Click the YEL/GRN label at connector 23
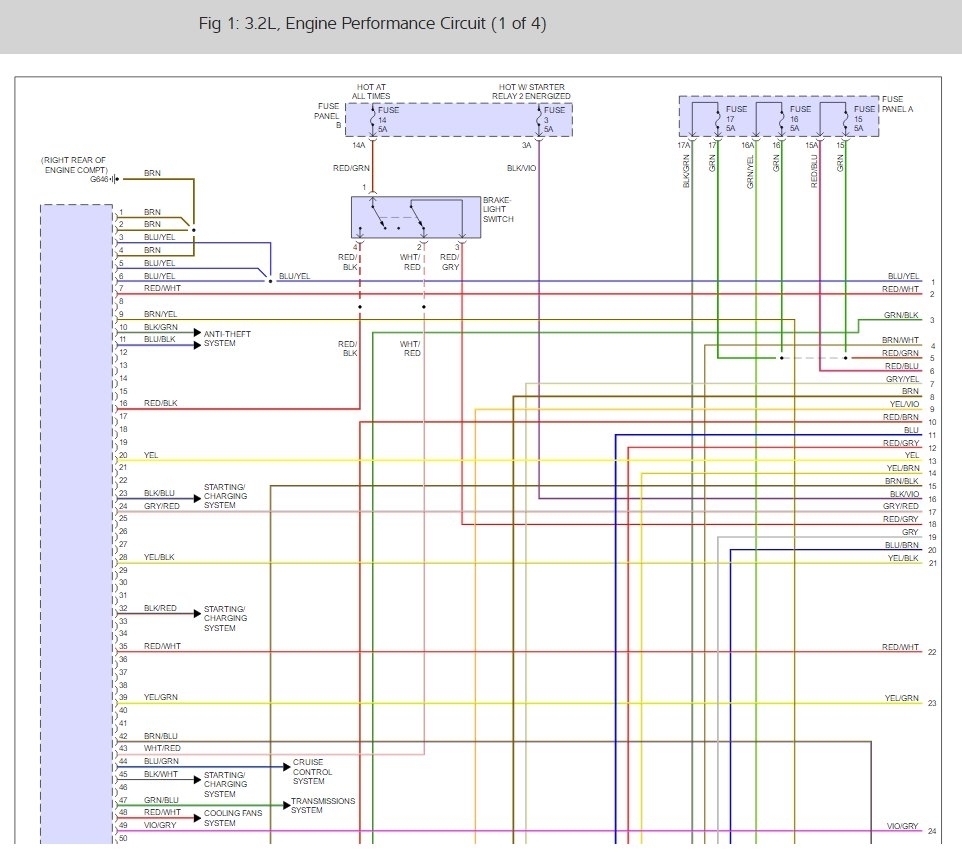The image size is (962, 858). pyautogui.click(x=902, y=698)
